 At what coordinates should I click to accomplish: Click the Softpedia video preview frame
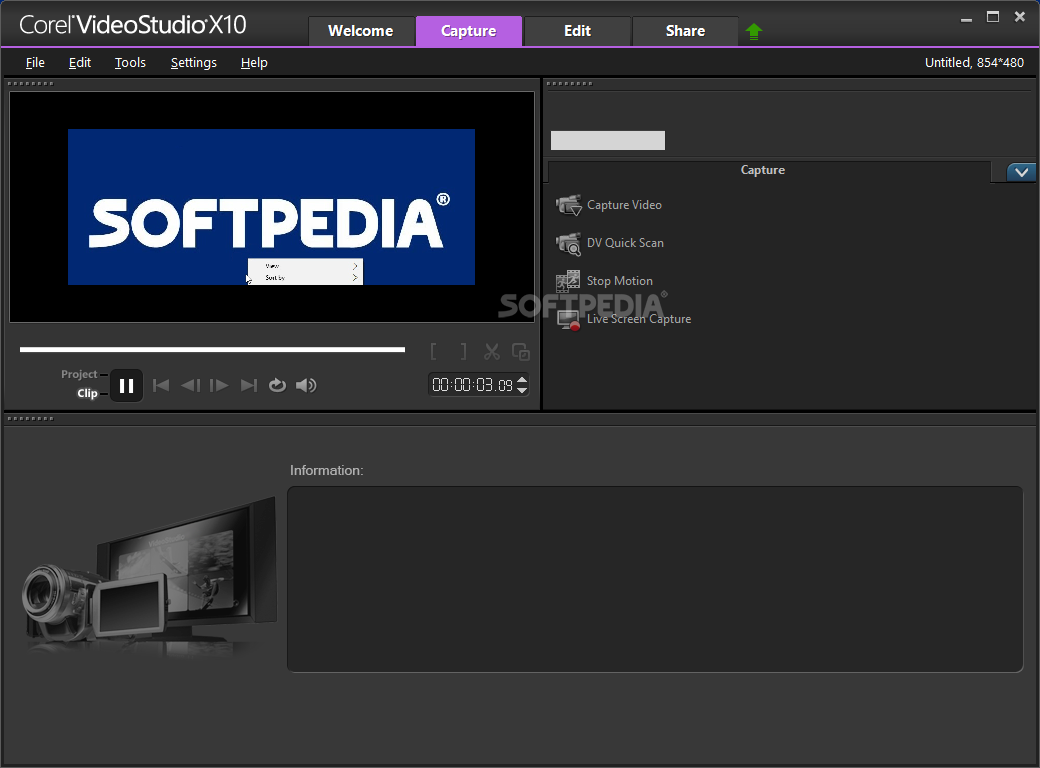point(271,207)
